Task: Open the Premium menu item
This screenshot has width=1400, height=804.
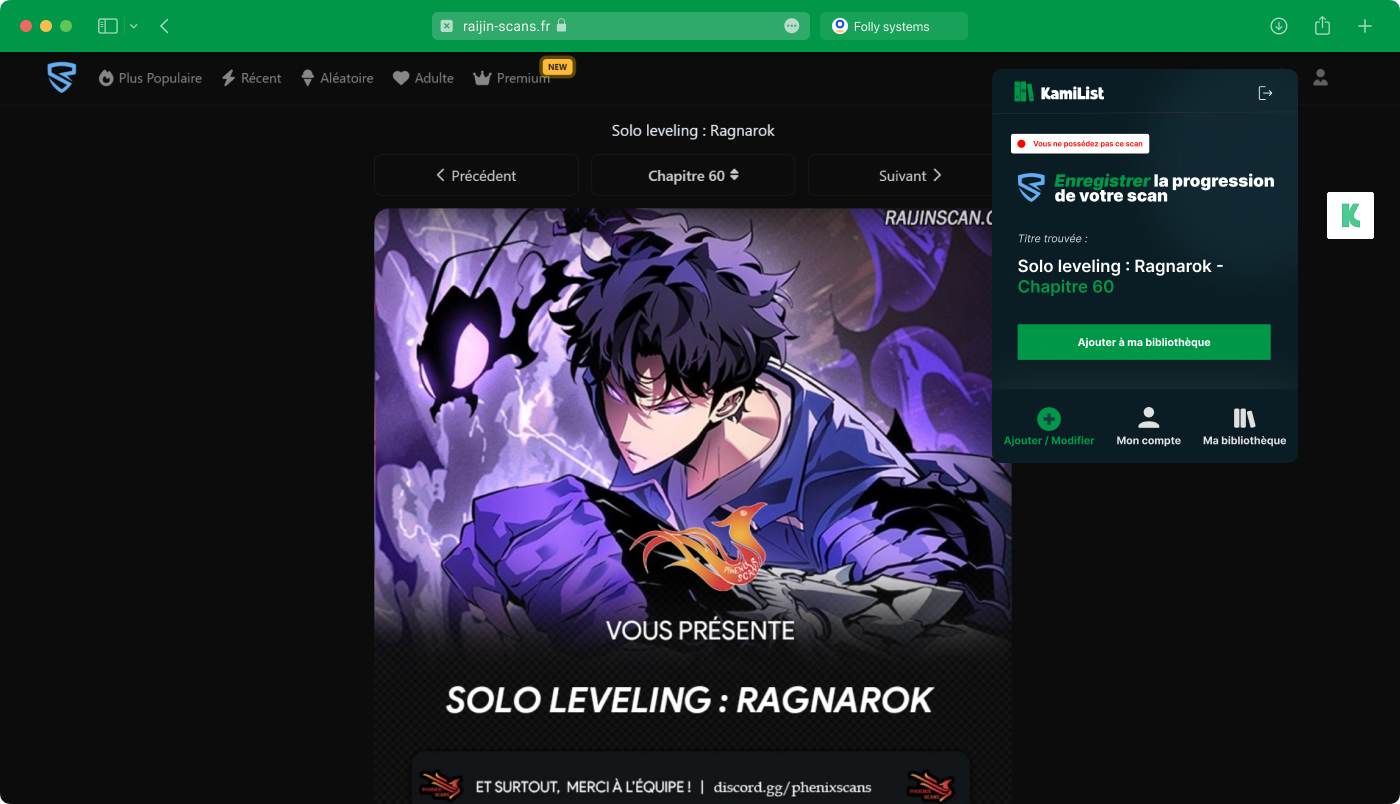Action: [x=512, y=78]
